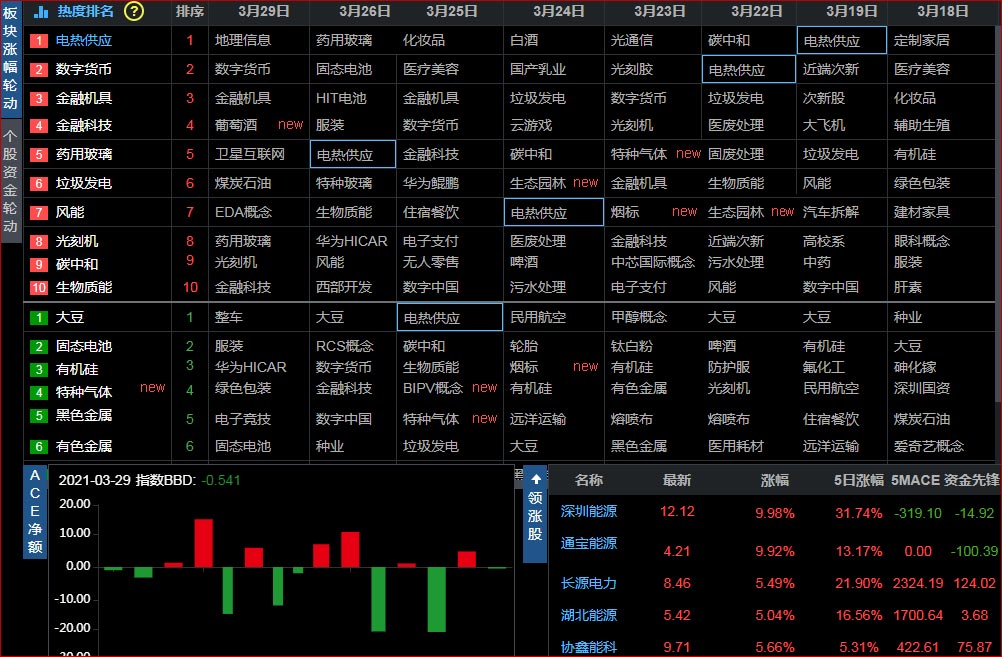Image resolution: width=1002 pixels, height=657 pixels.
Task: Open 长源电力 stock link
Action: click(589, 583)
